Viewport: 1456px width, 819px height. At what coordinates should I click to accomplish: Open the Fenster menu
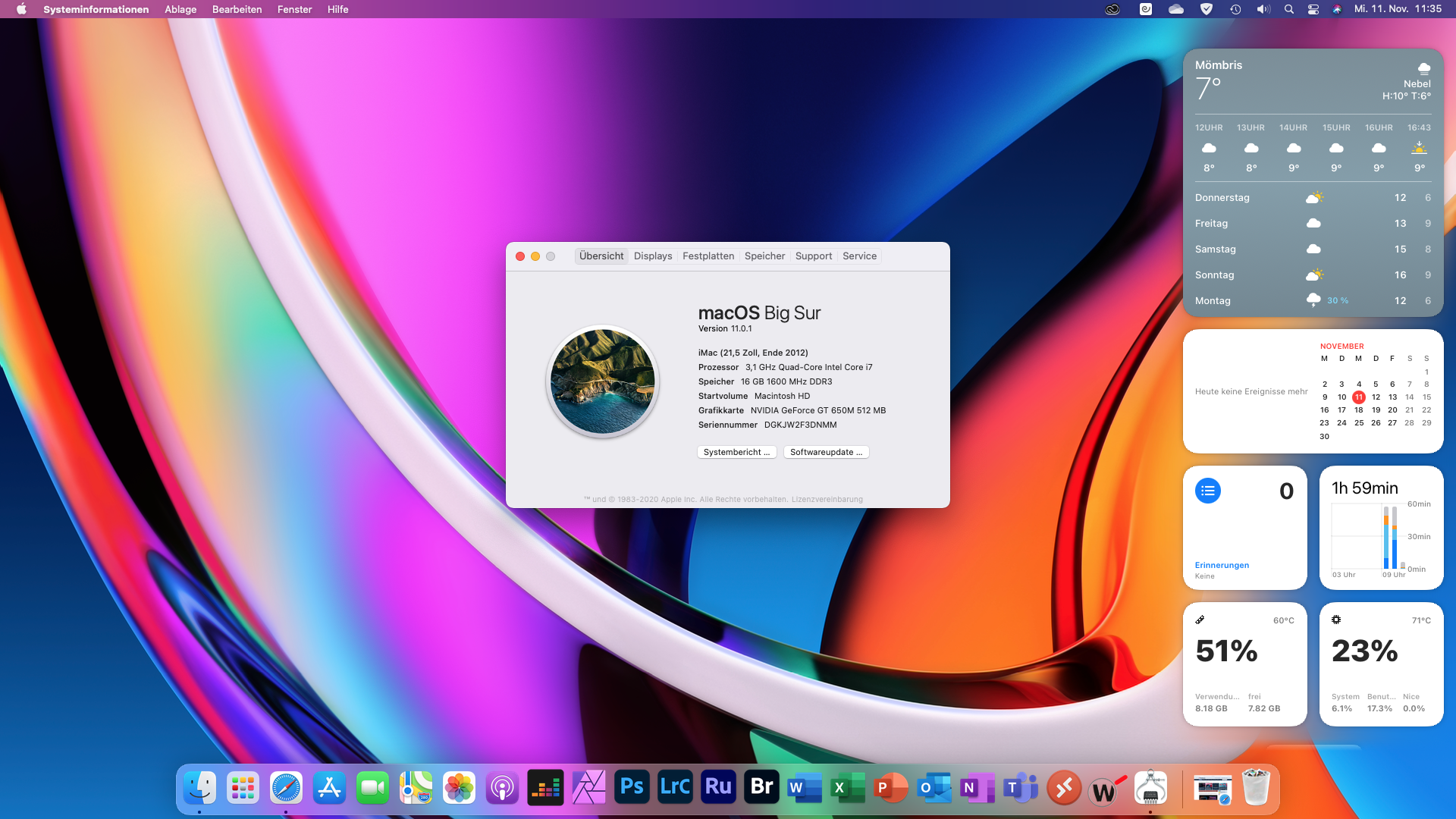tap(294, 9)
